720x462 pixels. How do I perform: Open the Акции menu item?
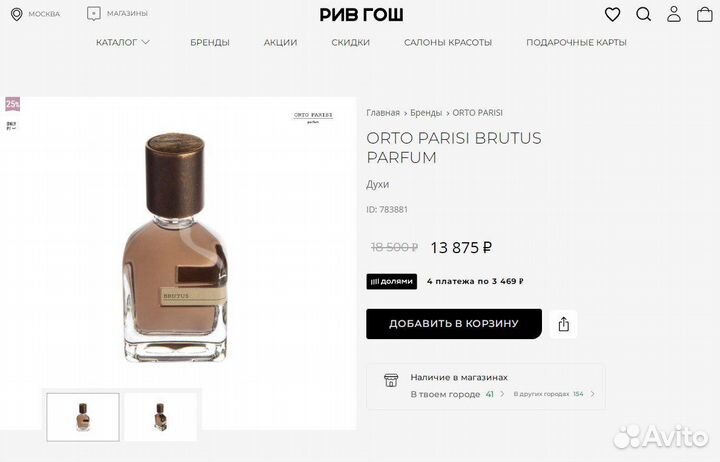click(x=280, y=42)
